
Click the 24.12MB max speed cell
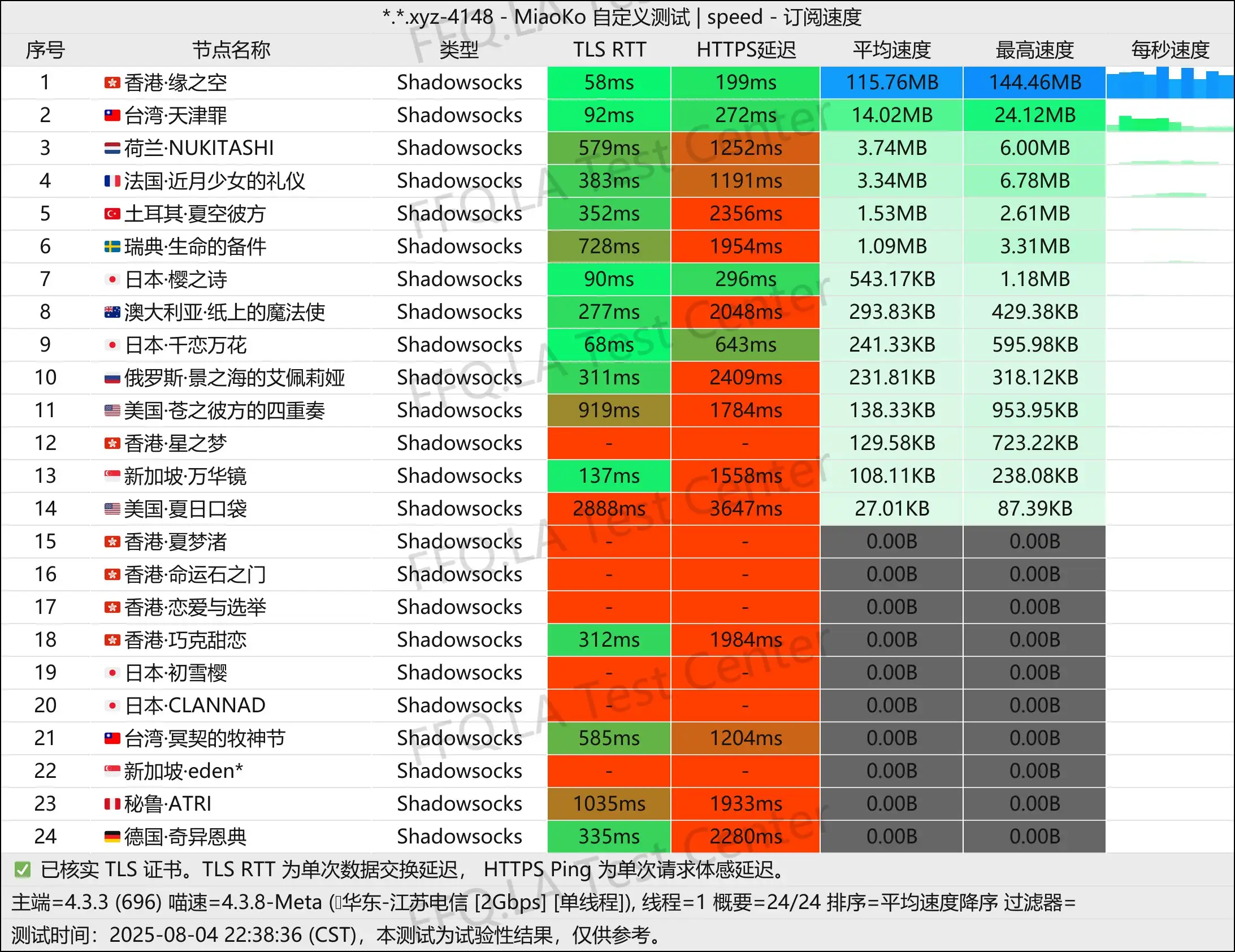(x=1035, y=115)
